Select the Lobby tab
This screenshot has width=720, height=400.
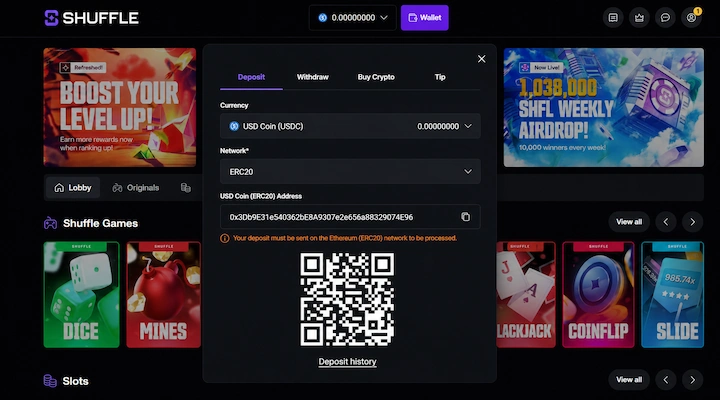click(x=73, y=188)
